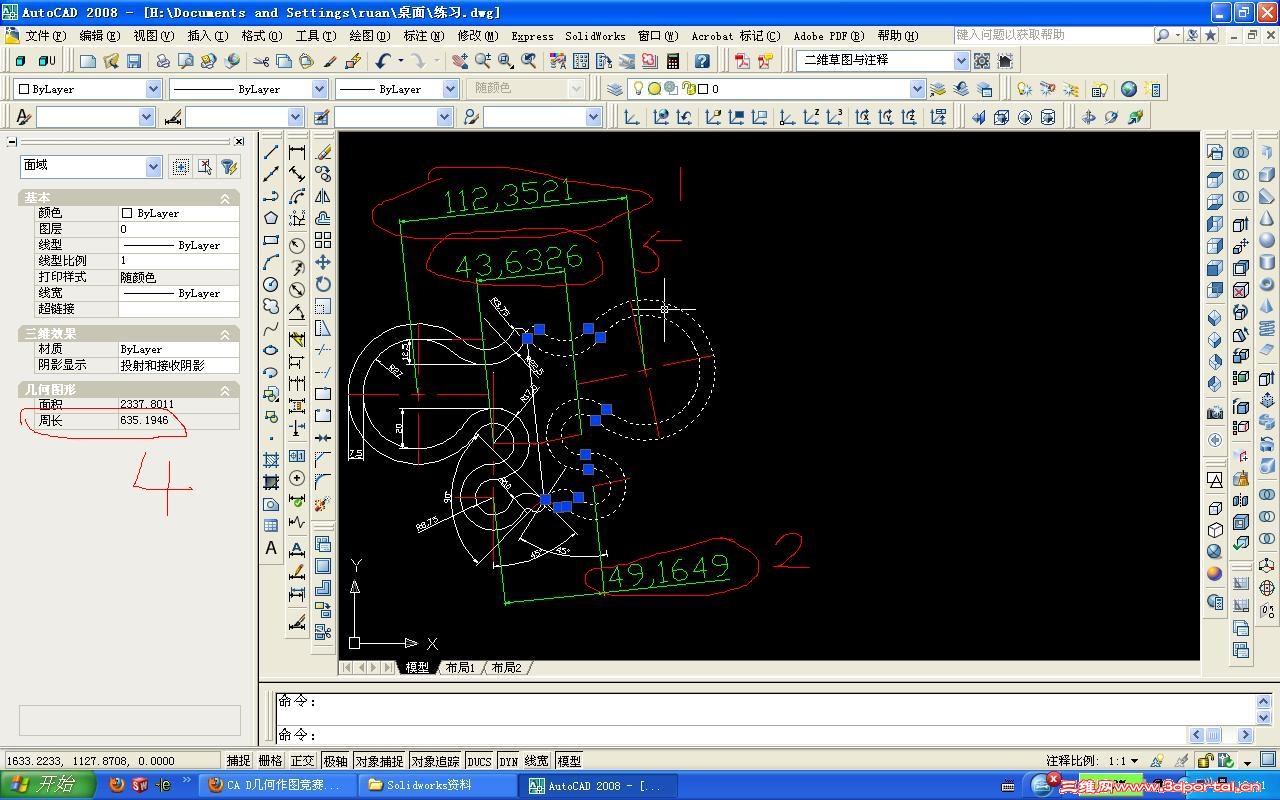
Task: Select the Rotate modify tool
Action: [x=323, y=284]
